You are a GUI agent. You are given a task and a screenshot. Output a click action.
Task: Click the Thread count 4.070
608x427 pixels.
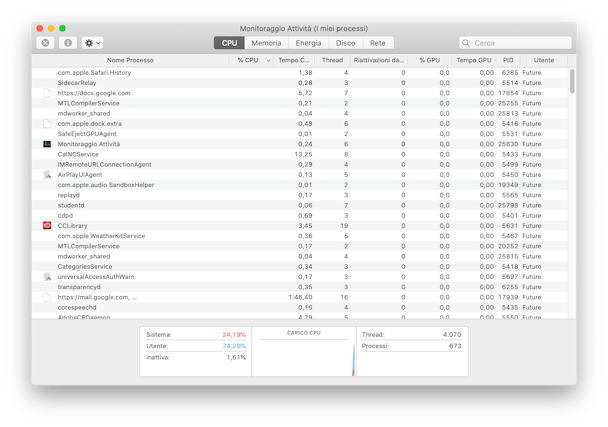[452, 335]
